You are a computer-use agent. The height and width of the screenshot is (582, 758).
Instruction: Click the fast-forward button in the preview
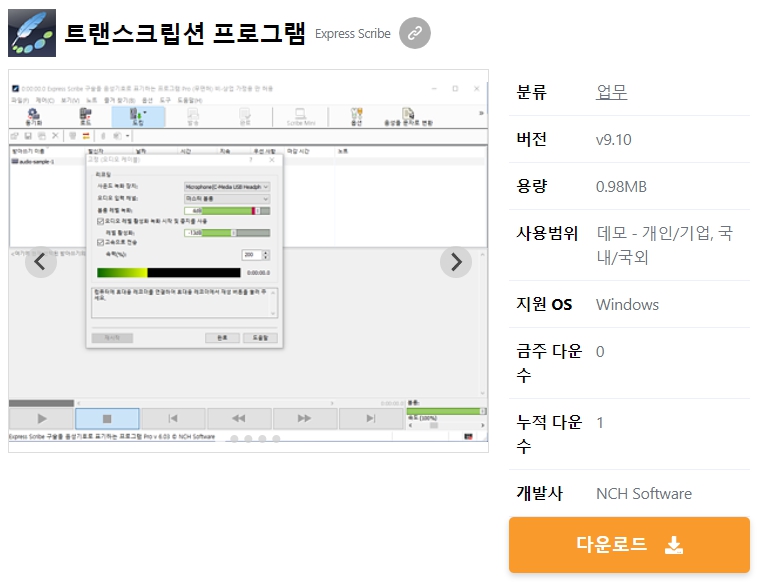[x=305, y=419]
